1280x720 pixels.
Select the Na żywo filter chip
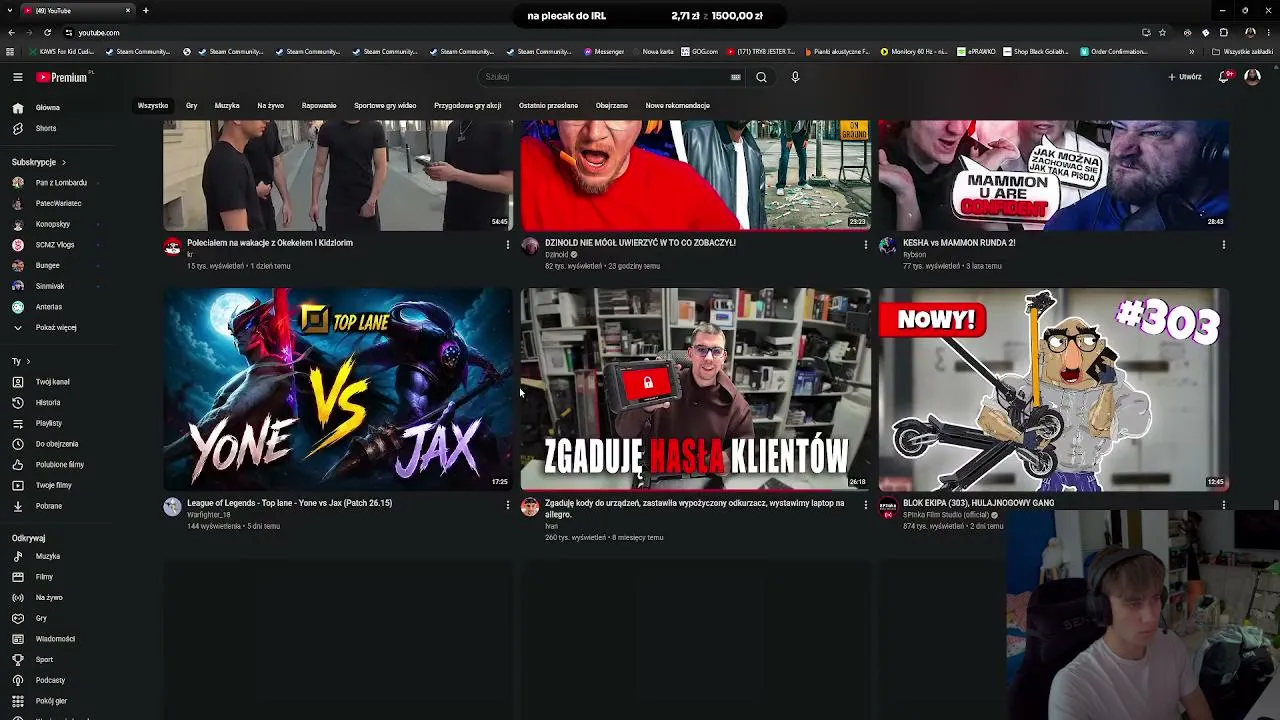270,106
